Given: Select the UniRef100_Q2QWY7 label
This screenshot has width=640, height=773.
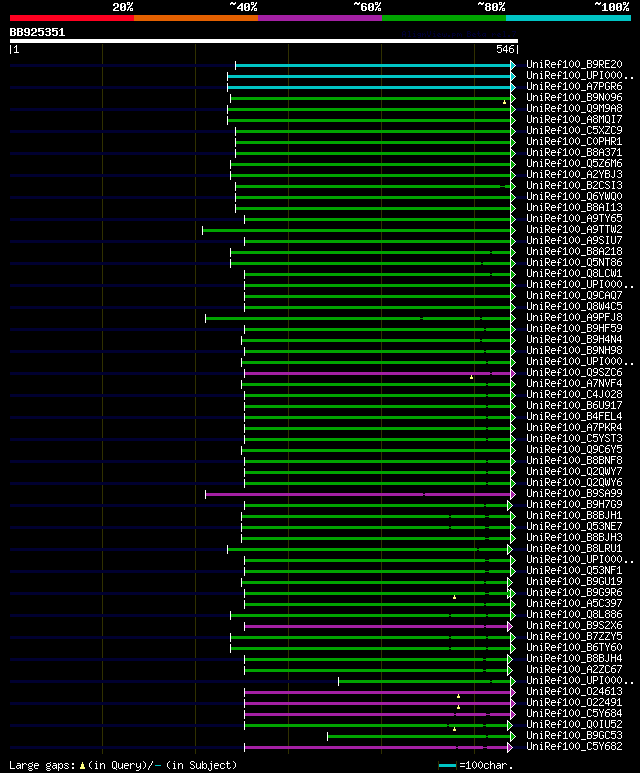Looking at the screenshot, I should [574, 471].
